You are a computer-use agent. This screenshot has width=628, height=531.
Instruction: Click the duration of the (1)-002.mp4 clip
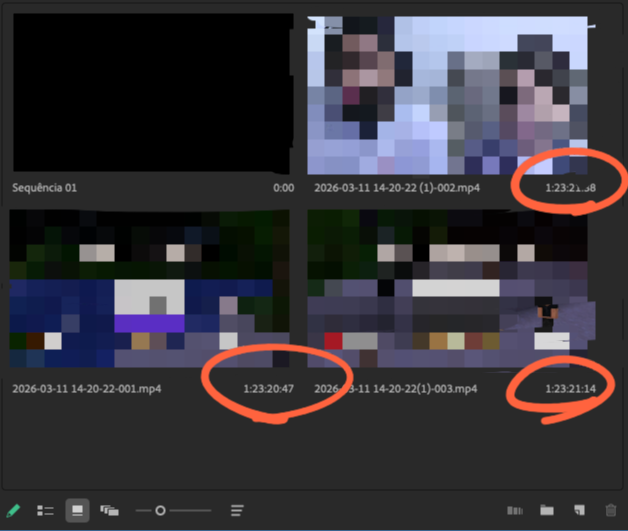(x=570, y=188)
